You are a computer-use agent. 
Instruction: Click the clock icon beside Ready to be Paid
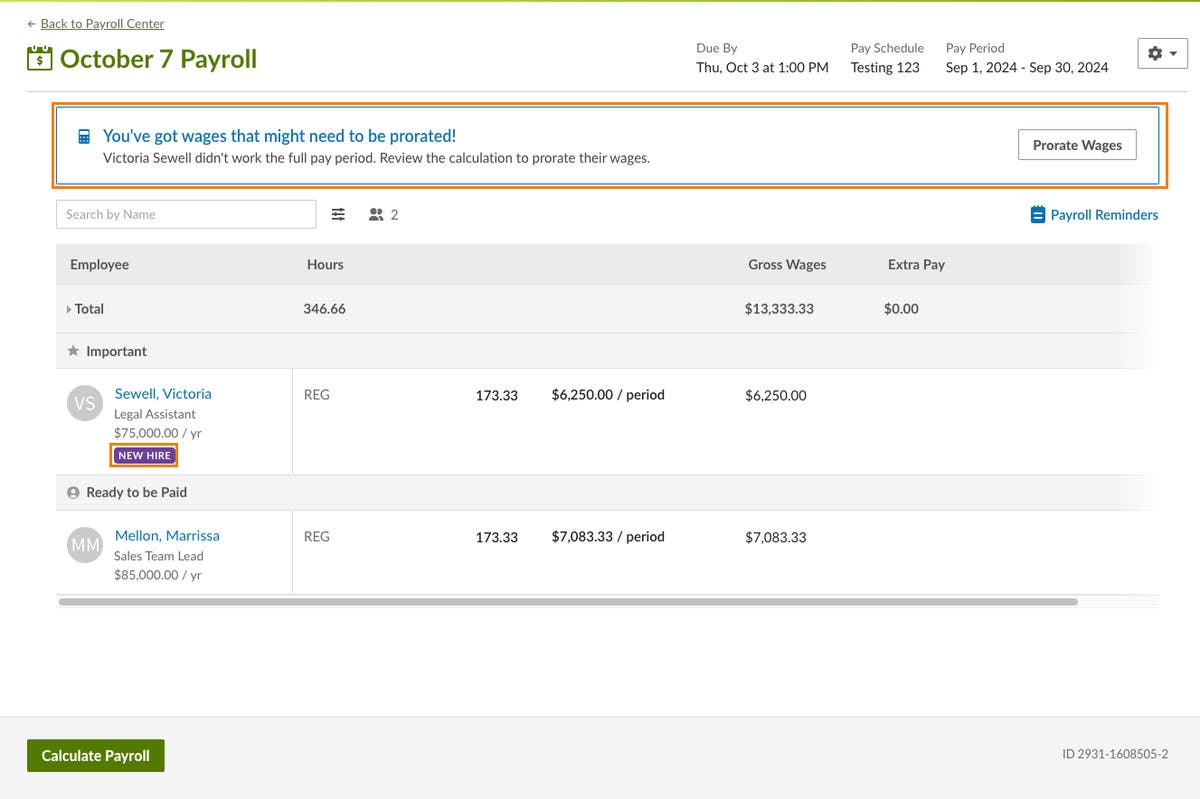(x=72, y=492)
